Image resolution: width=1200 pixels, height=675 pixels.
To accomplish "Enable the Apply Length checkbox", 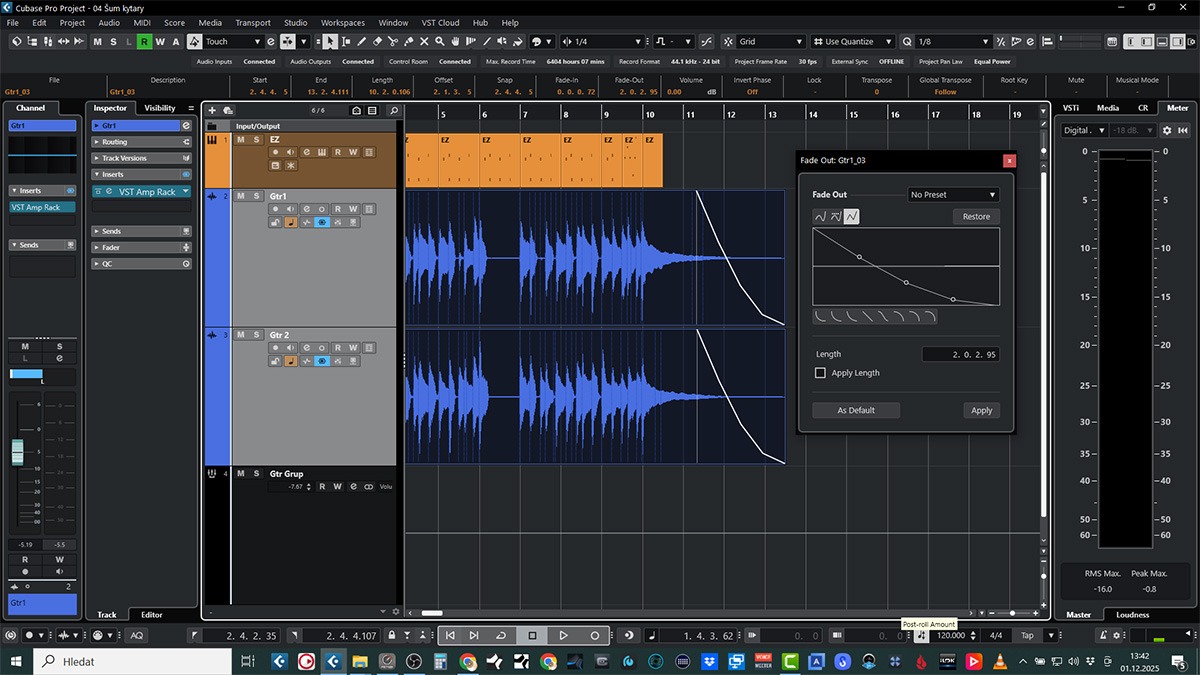I will tap(820, 373).
